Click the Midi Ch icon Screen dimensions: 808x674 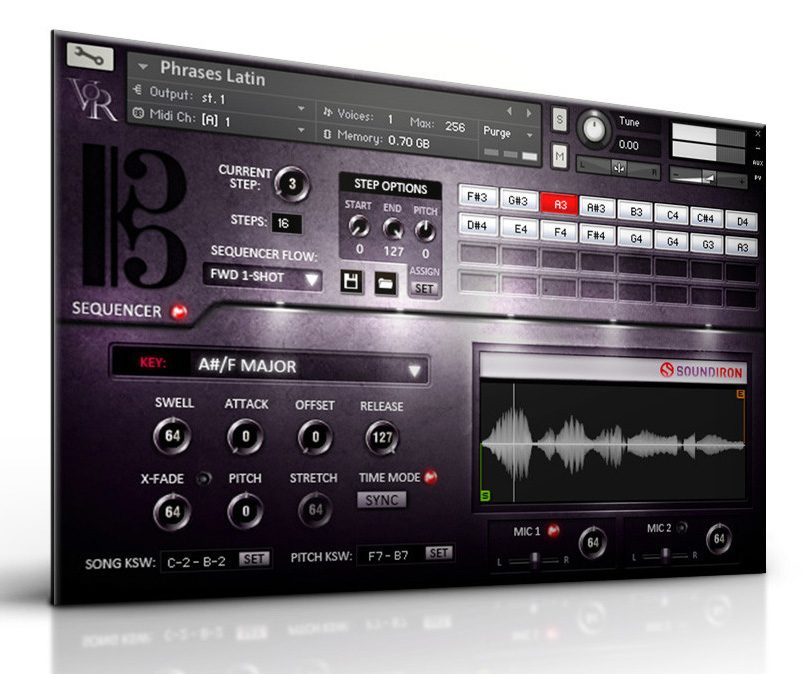(138, 112)
